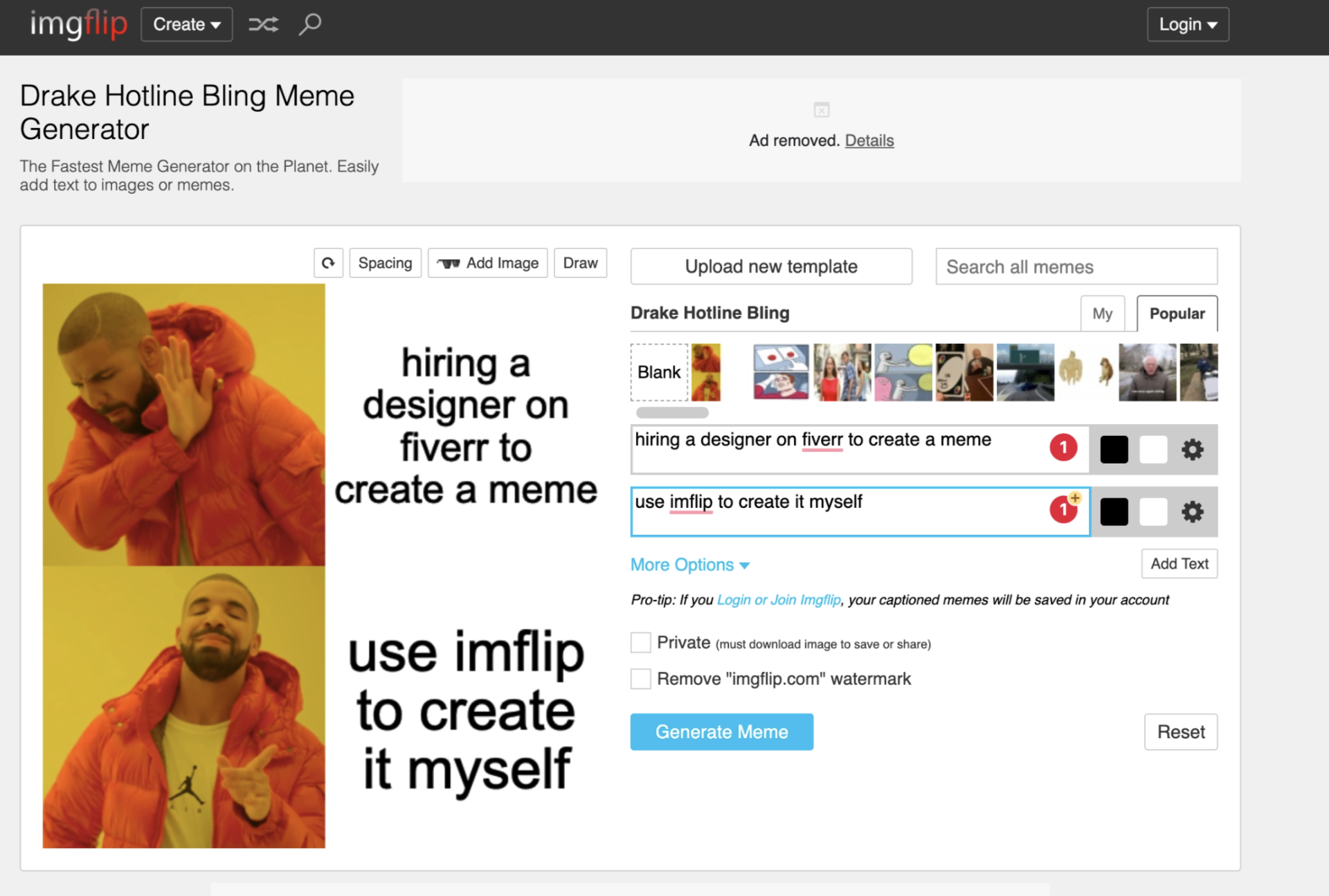The width and height of the screenshot is (1329, 896).
Task: Click the template list horizontal scrollbar
Action: point(672,413)
